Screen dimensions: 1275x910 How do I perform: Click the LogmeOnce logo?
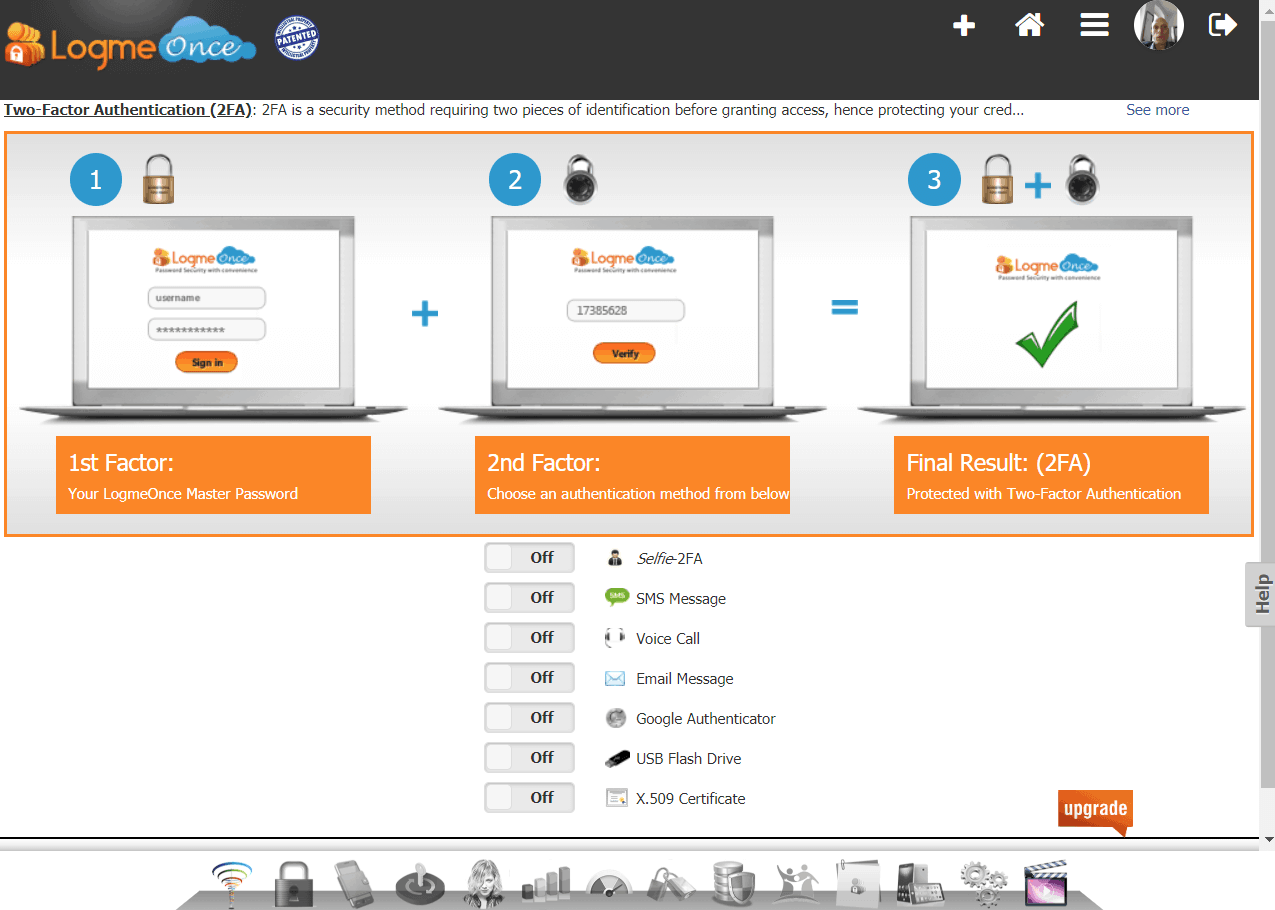click(x=130, y=44)
